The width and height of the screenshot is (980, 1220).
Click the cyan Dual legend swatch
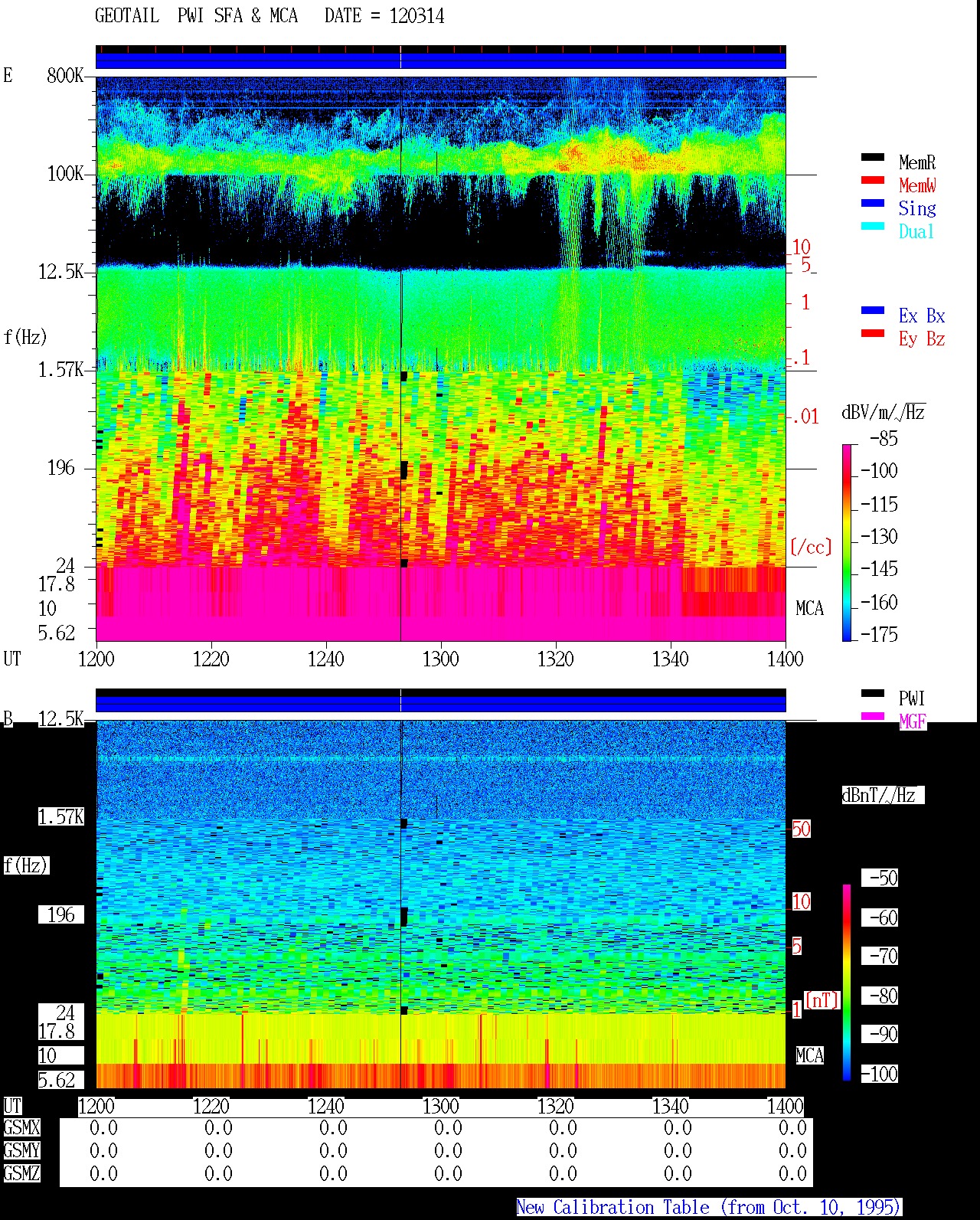[873, 226]
